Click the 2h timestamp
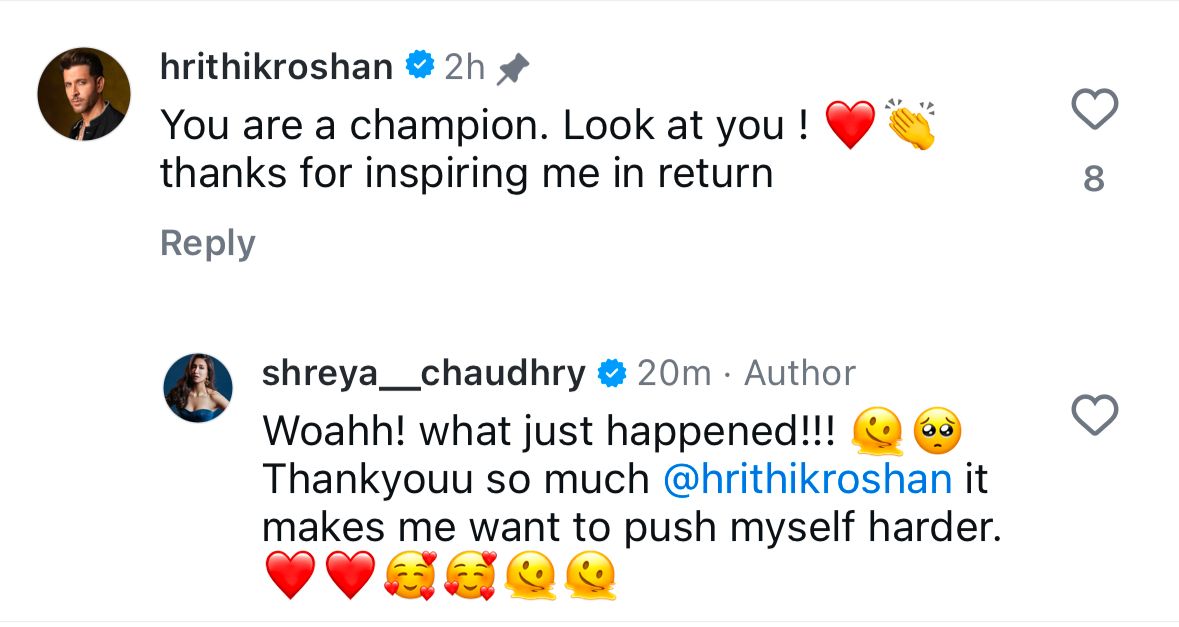Screen dimensions: 1179x627 (464, 68)
